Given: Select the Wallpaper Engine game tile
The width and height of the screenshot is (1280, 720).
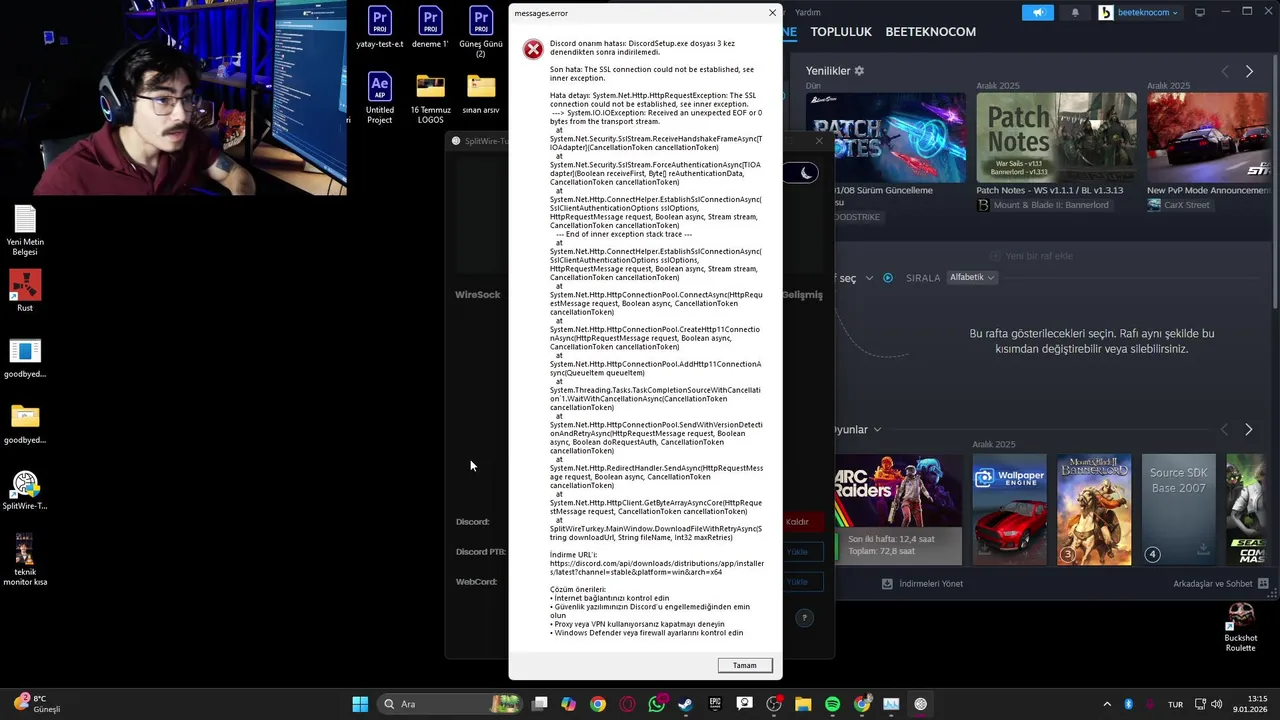Looking at the screenshot, I should tap(1009, 509).
